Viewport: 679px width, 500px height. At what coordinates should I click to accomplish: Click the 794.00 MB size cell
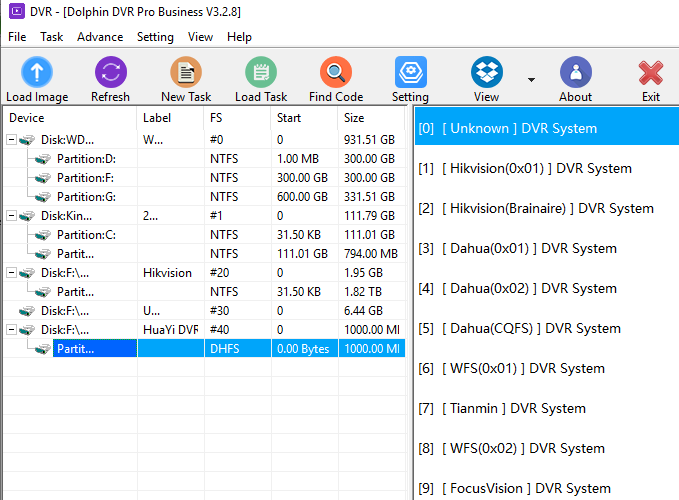pos(371,254)
